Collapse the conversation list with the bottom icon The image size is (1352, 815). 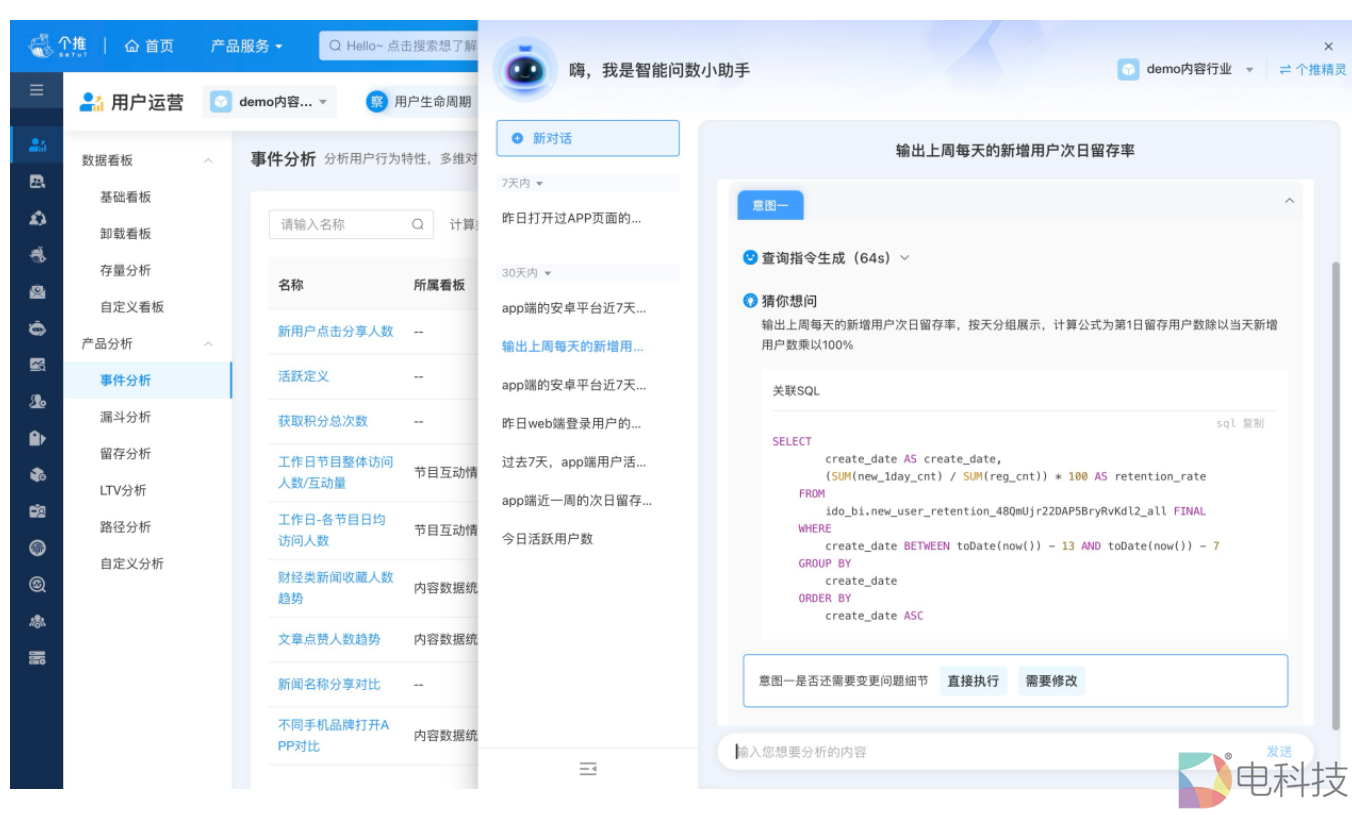(588, 769)
